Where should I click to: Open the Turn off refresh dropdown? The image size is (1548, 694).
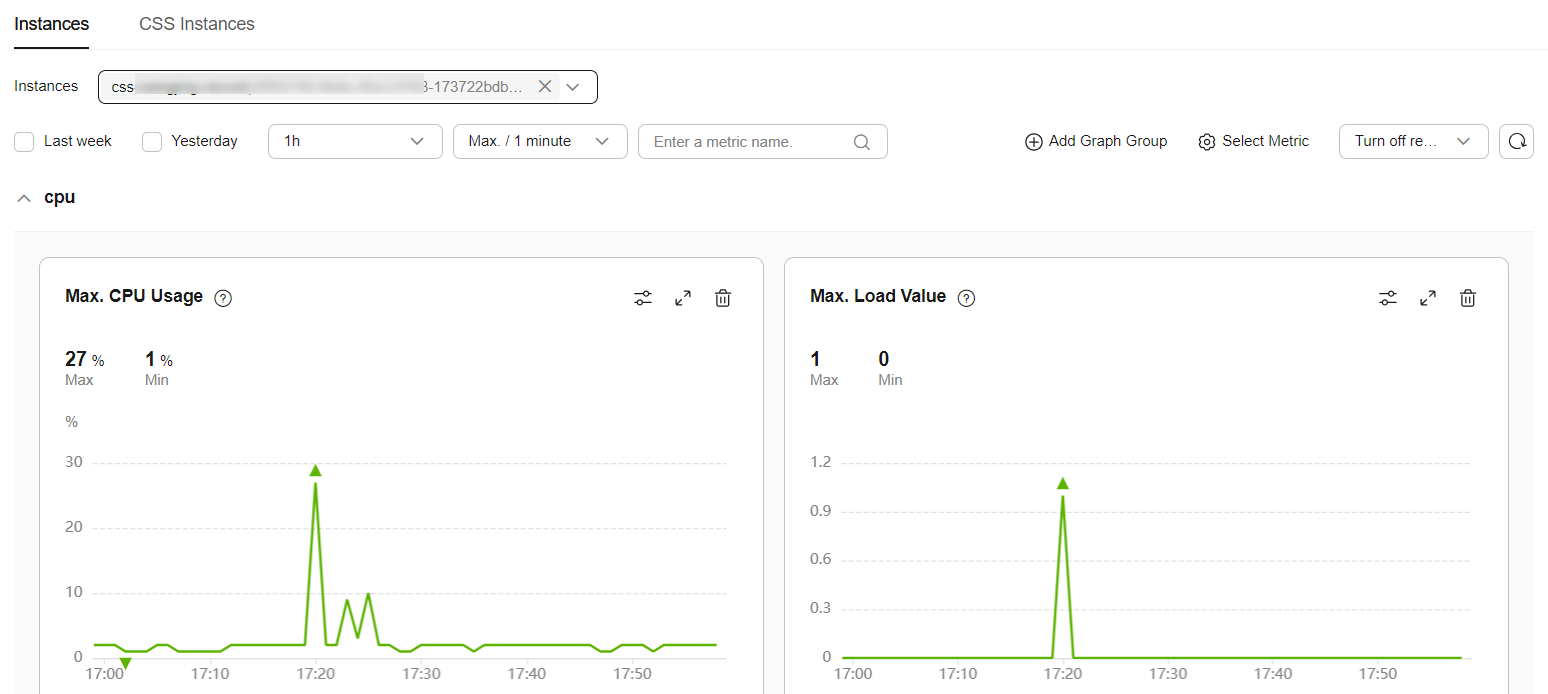pyautogui.click(x=1413, y=142)
